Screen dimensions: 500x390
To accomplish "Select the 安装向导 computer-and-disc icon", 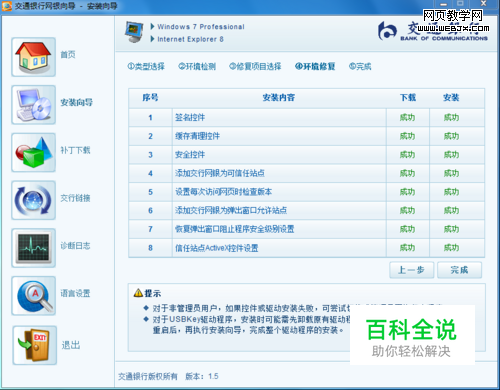I will (33, 105).
